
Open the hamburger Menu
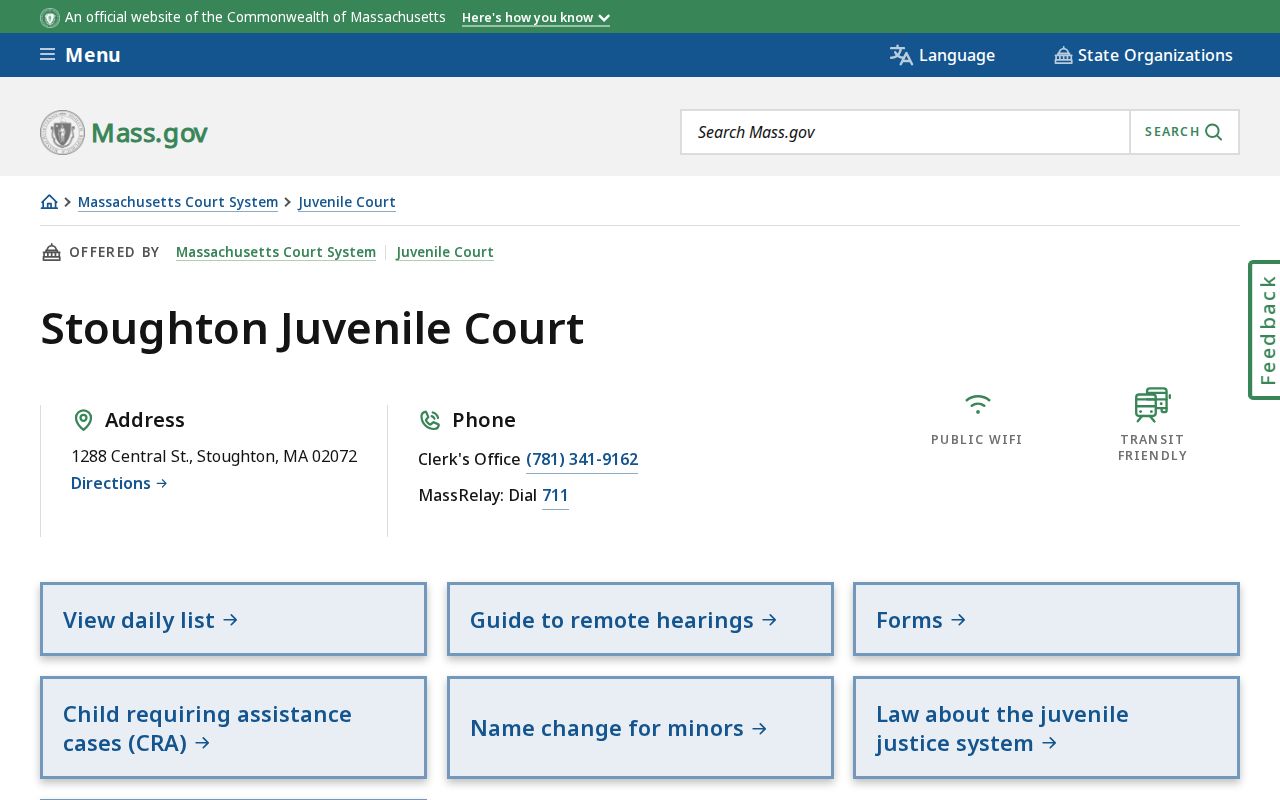(80, 55)
